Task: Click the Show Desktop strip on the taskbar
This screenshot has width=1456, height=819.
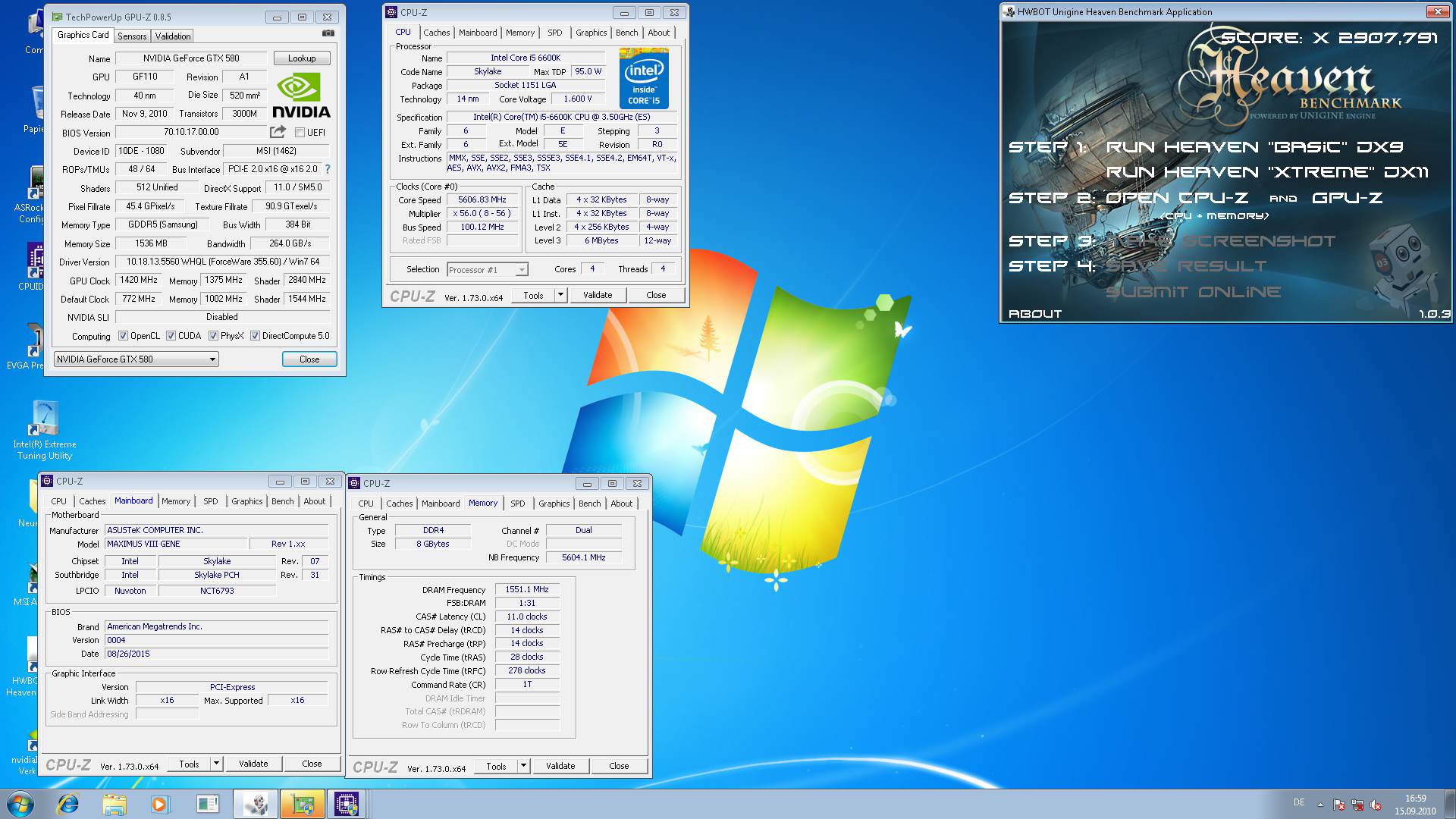Action: 1450,804
